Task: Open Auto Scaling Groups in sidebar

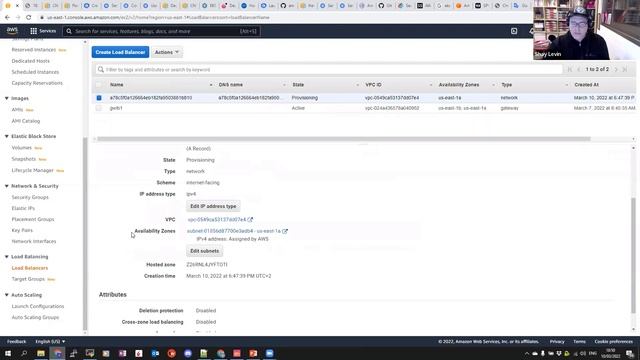Action: [x=36, y=318]
